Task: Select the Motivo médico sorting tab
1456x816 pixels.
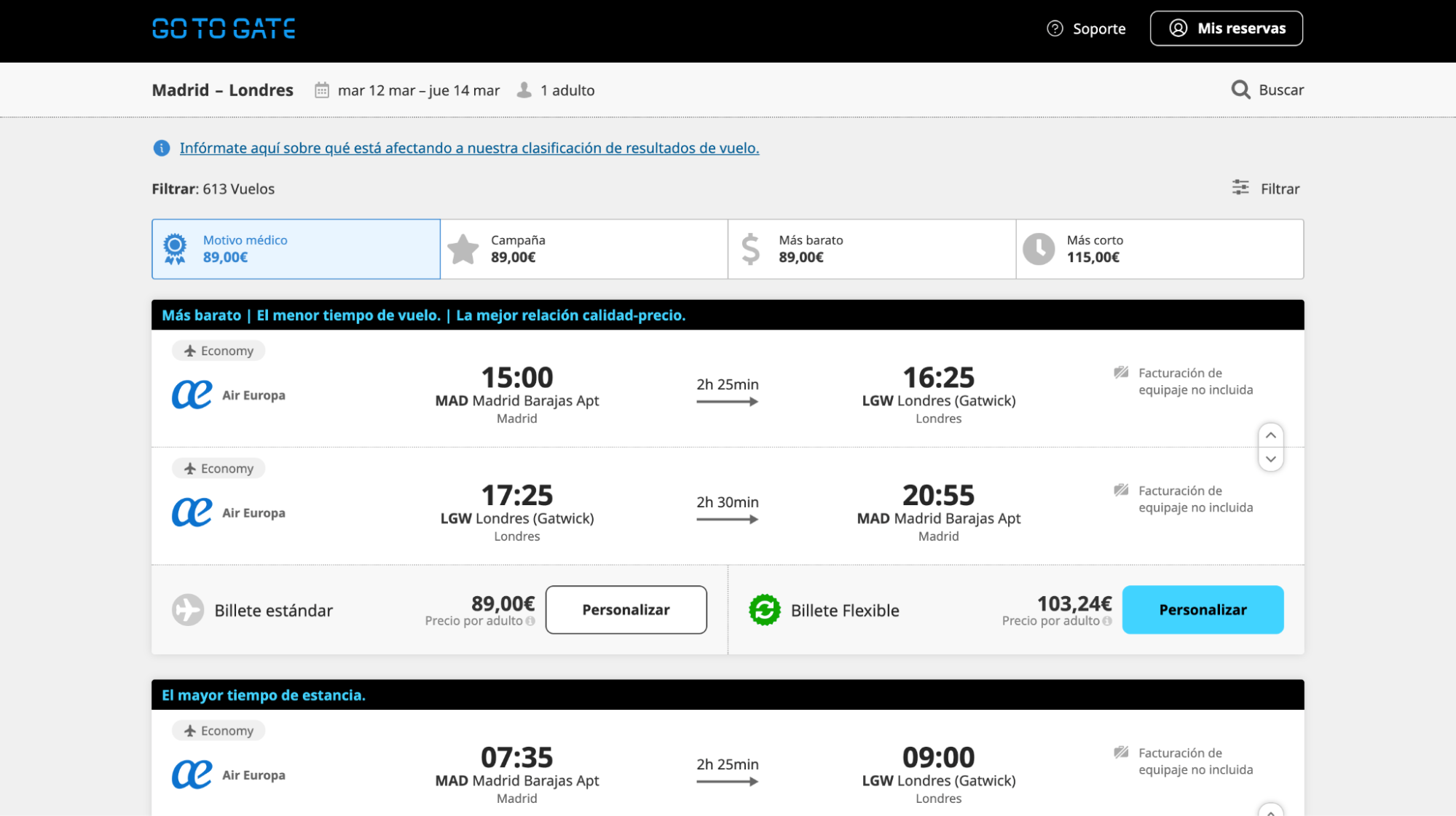Action: (296, 249)
